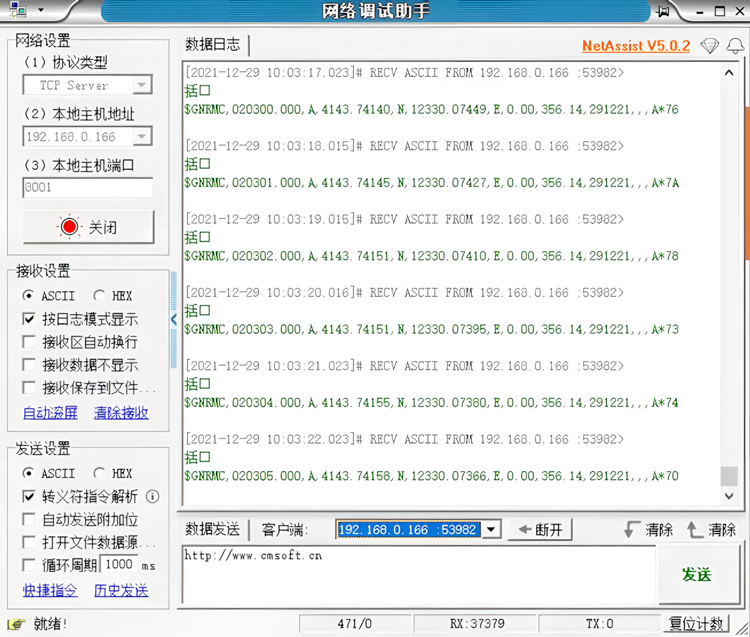The height and width of the screenshot is (637, 750).
Task: Select HEX radio in 接收设置
Action: click(x=99, y=296)
